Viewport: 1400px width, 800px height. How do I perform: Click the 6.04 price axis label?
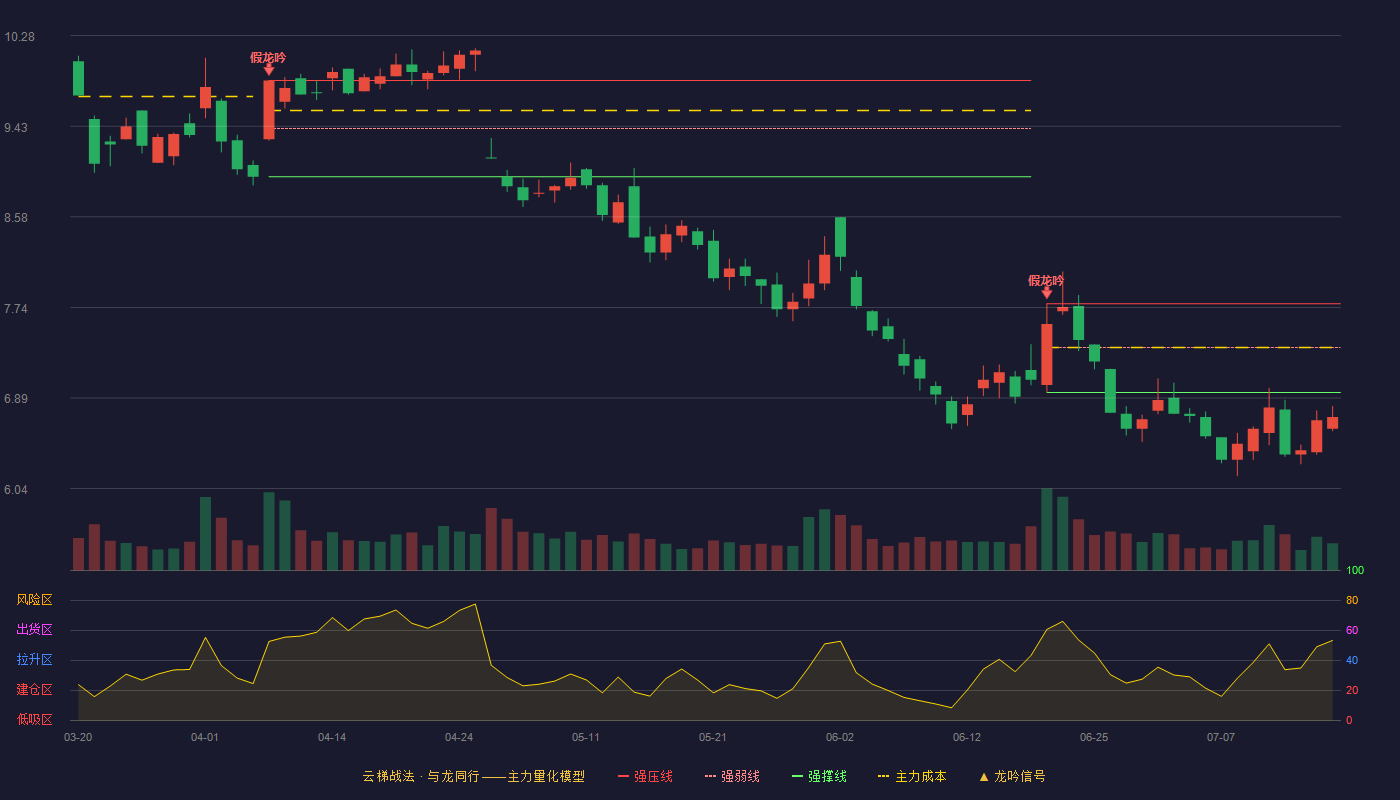pos(19,490)
